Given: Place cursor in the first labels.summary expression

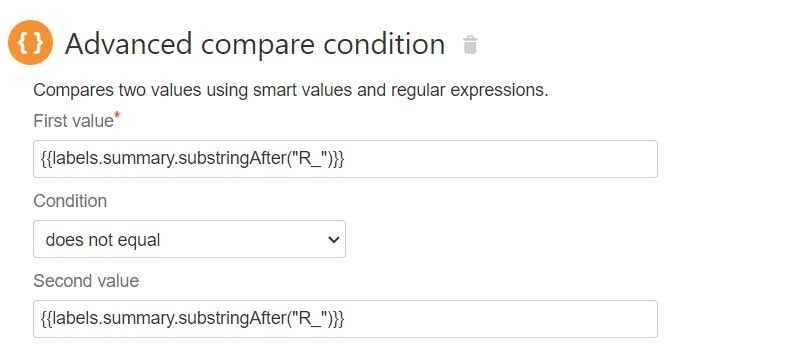Looking at the screenshot, I should pos(192,159).
